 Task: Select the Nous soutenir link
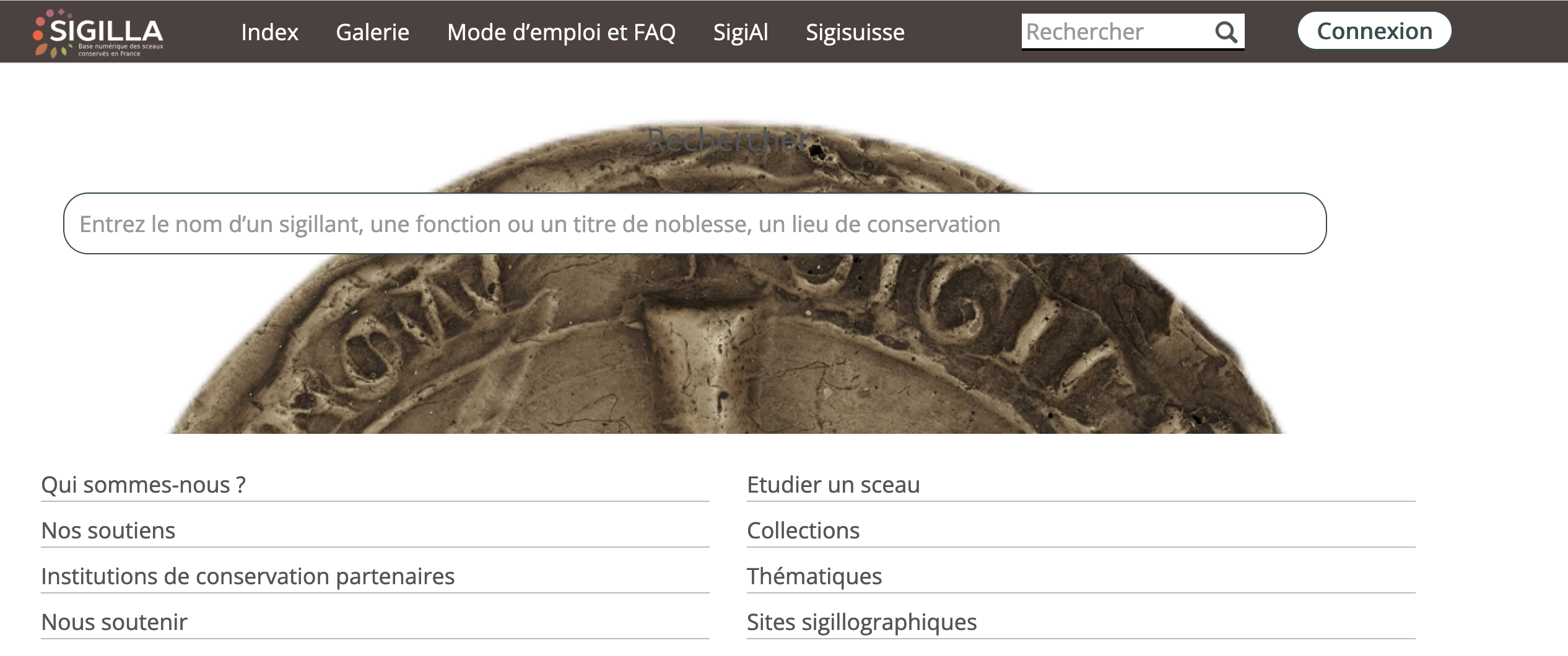[114, 622]
